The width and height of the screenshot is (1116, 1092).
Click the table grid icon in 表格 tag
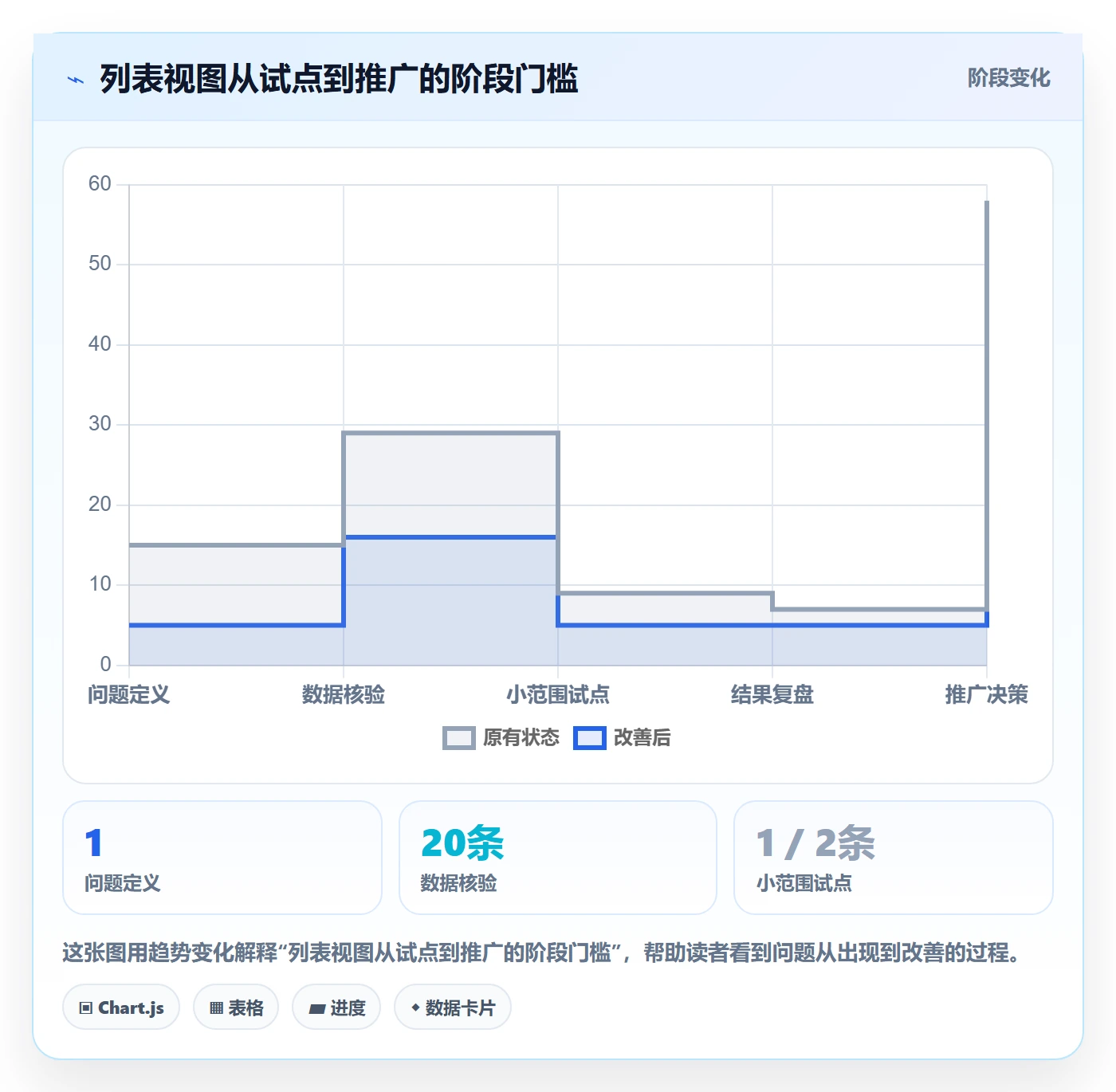(x=216, y=1008)
